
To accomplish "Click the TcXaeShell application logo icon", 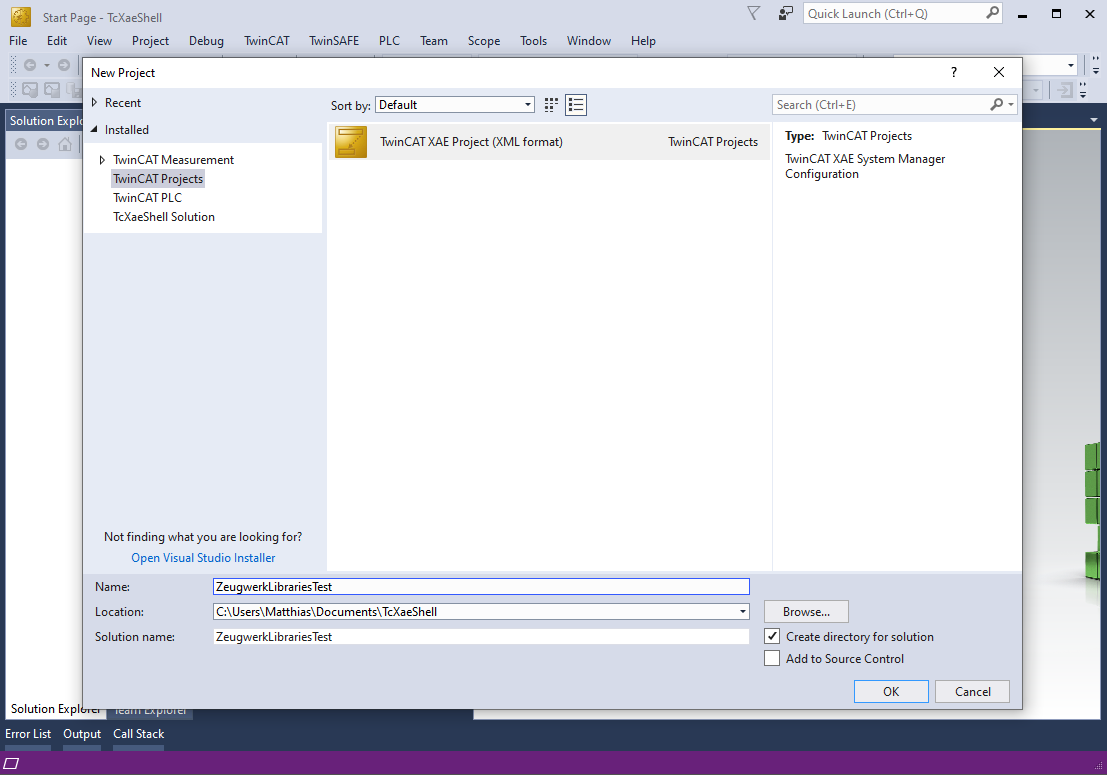I will tap(21, 16).
